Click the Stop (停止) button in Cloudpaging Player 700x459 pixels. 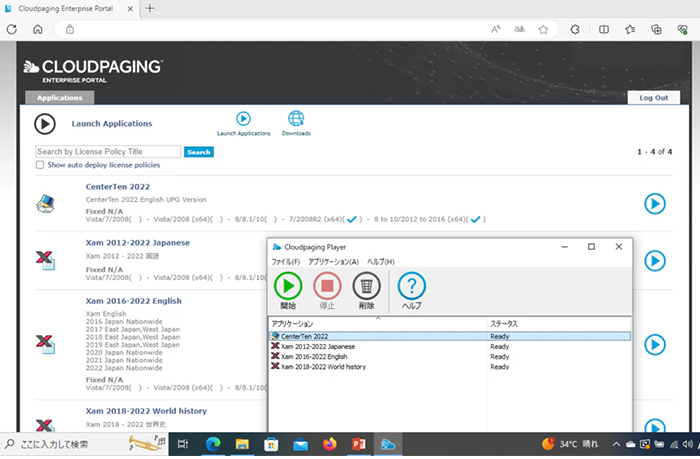(327, 286)
